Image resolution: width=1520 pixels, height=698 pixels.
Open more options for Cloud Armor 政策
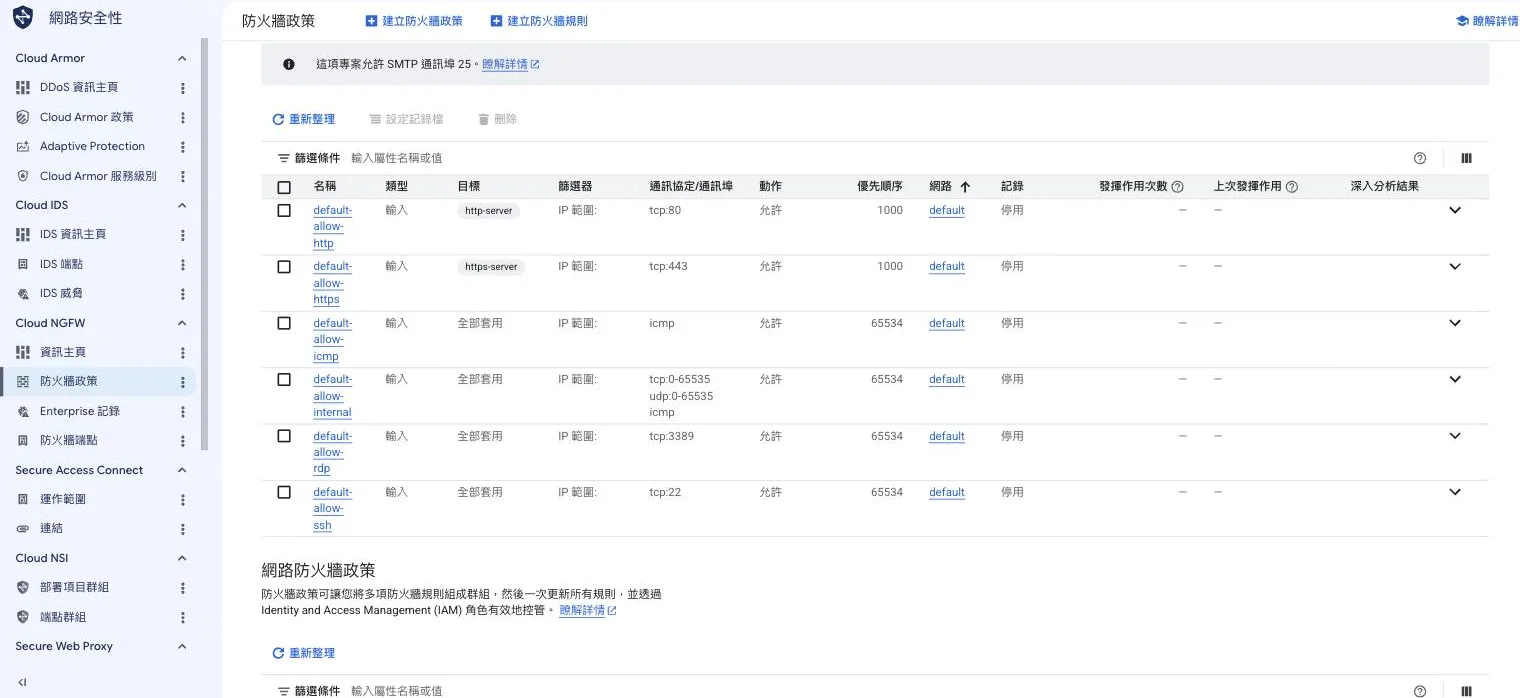point(183,117)
